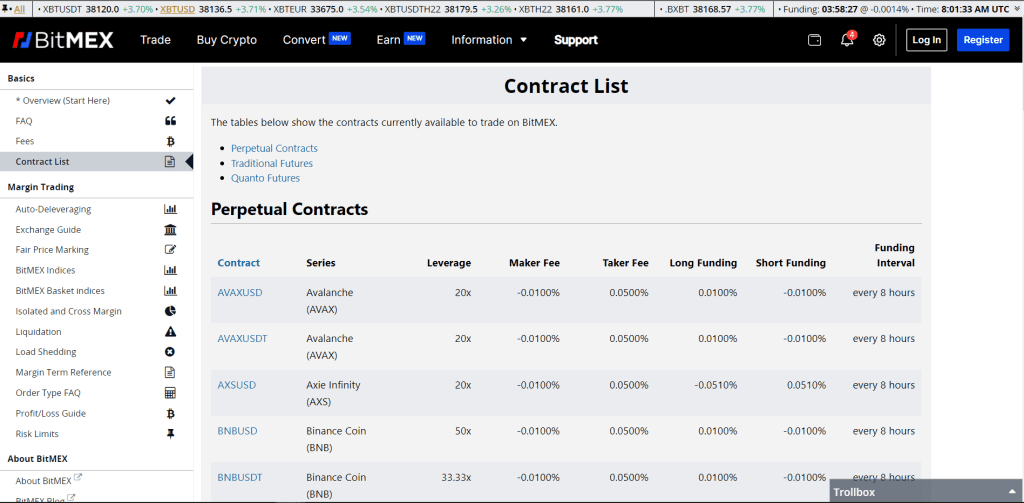Click the external link icon beside About BitMEX
Screen dimensions: 1024x503
[x=78, y=478]
